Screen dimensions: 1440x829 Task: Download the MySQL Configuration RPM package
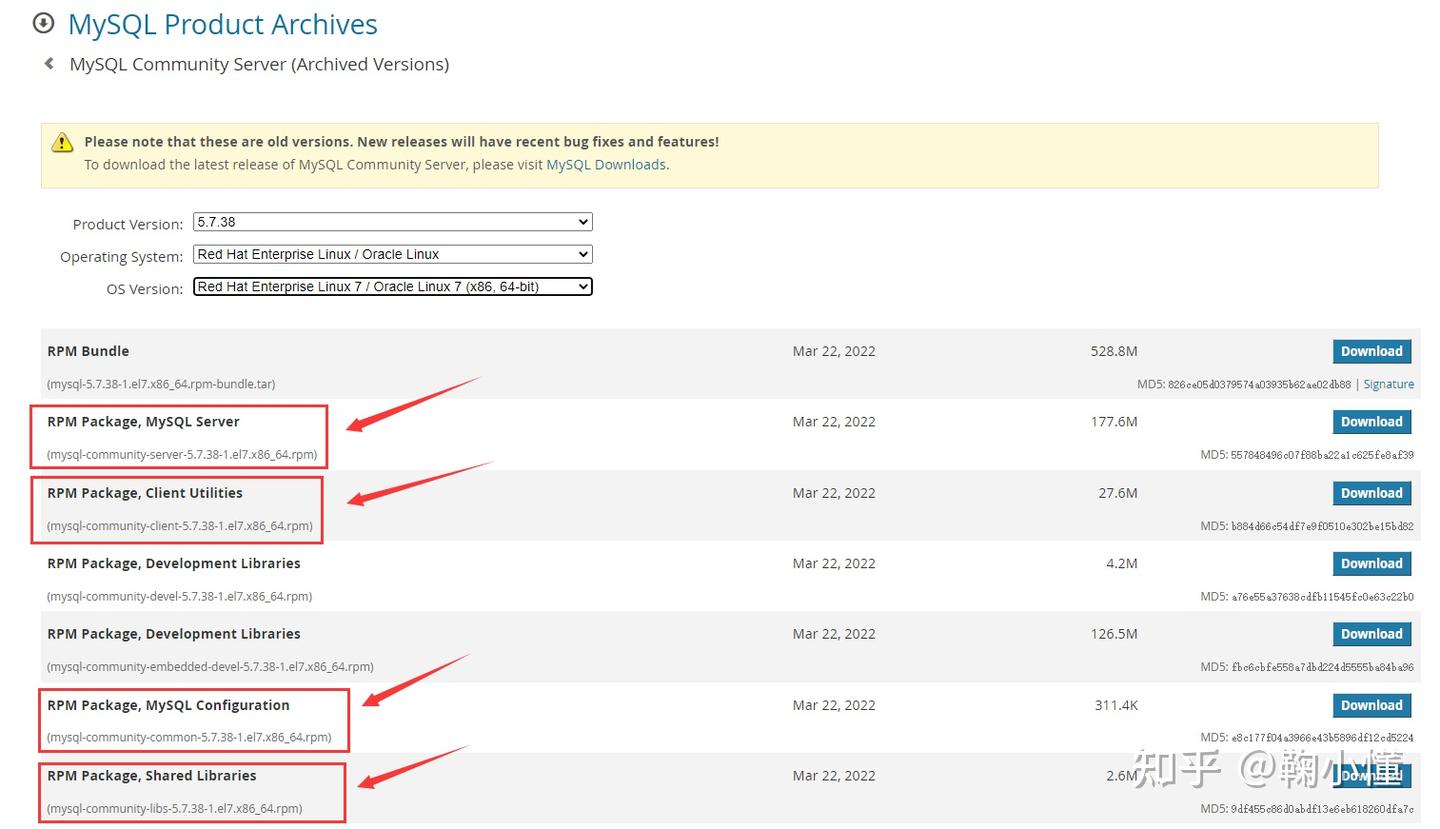click(x=1372, y=705)
